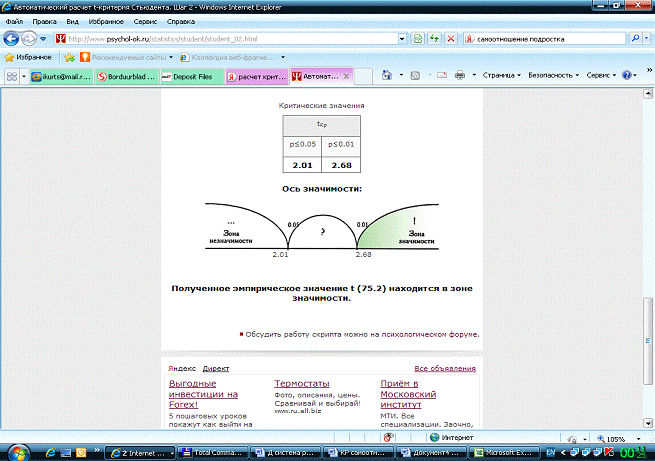Viewport: 655px width, 461px height.
Task: Open the zoom level 105% dropdown
Action: 620,438
